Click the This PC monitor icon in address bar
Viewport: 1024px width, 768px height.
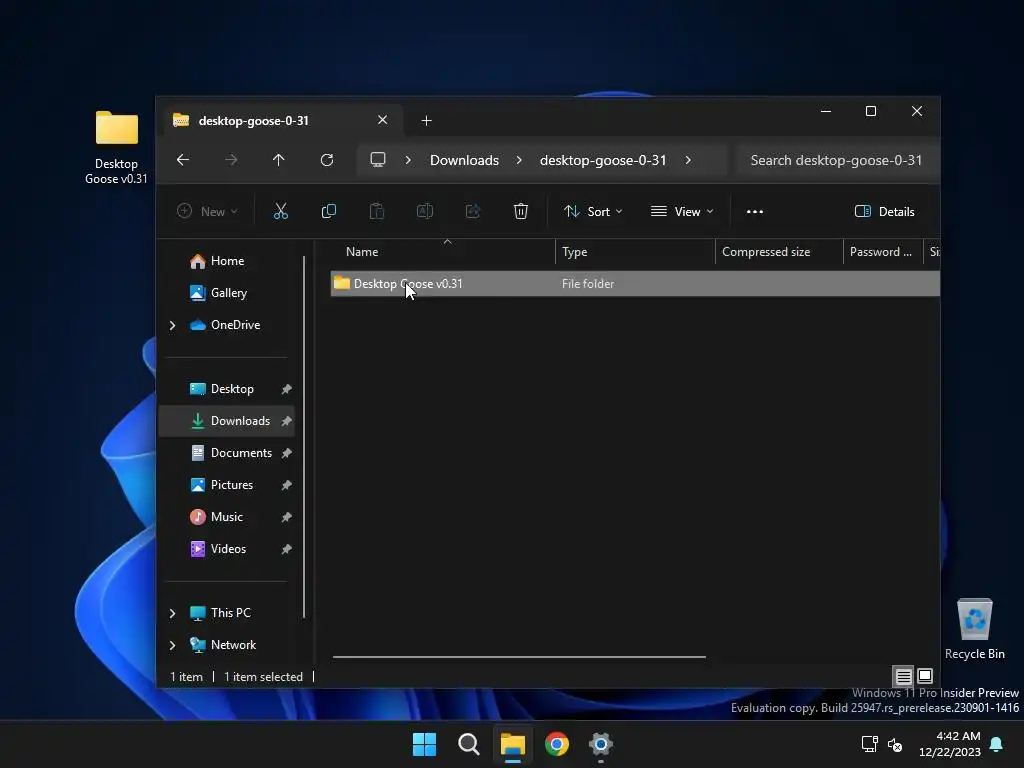click(378, 160)
